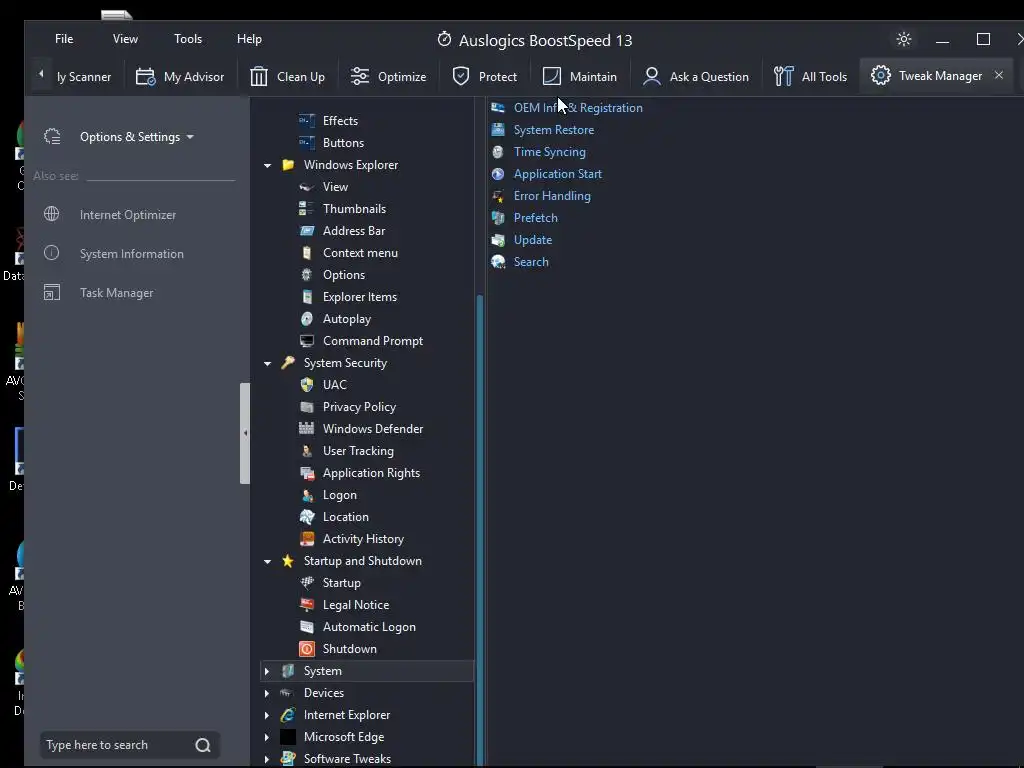
Task: Select Privacy Policy tree item
Action: pyautogui.click(x=359, y=407)
